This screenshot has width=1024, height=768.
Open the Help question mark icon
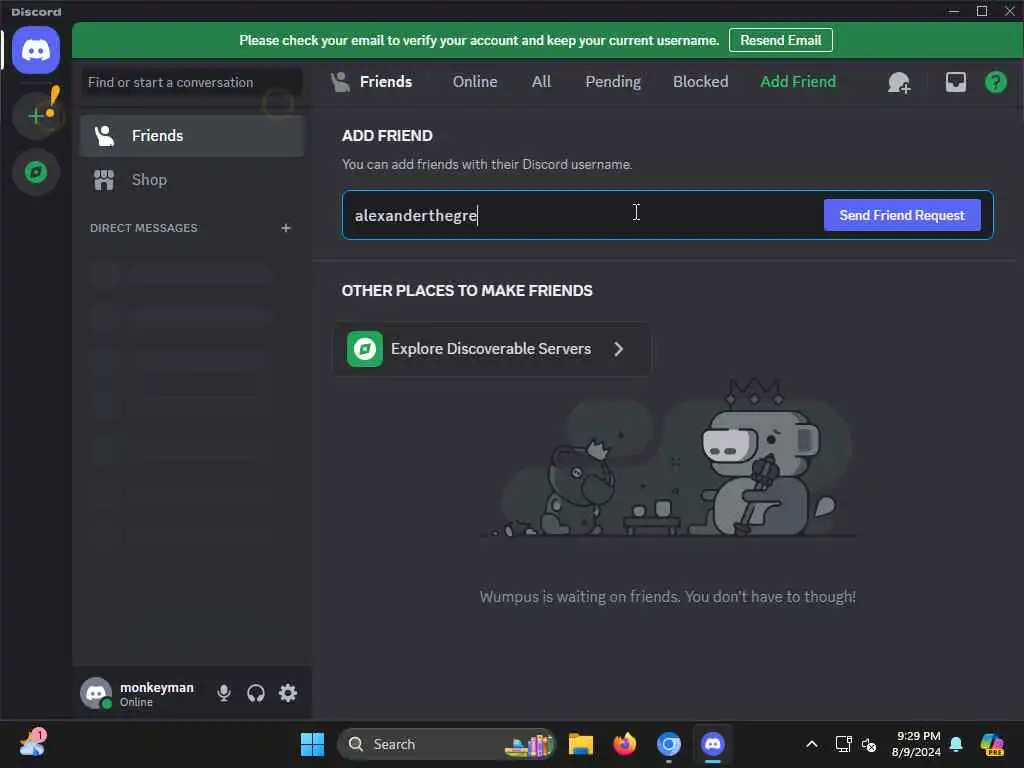pyautogui.click(x=995, y=82)
